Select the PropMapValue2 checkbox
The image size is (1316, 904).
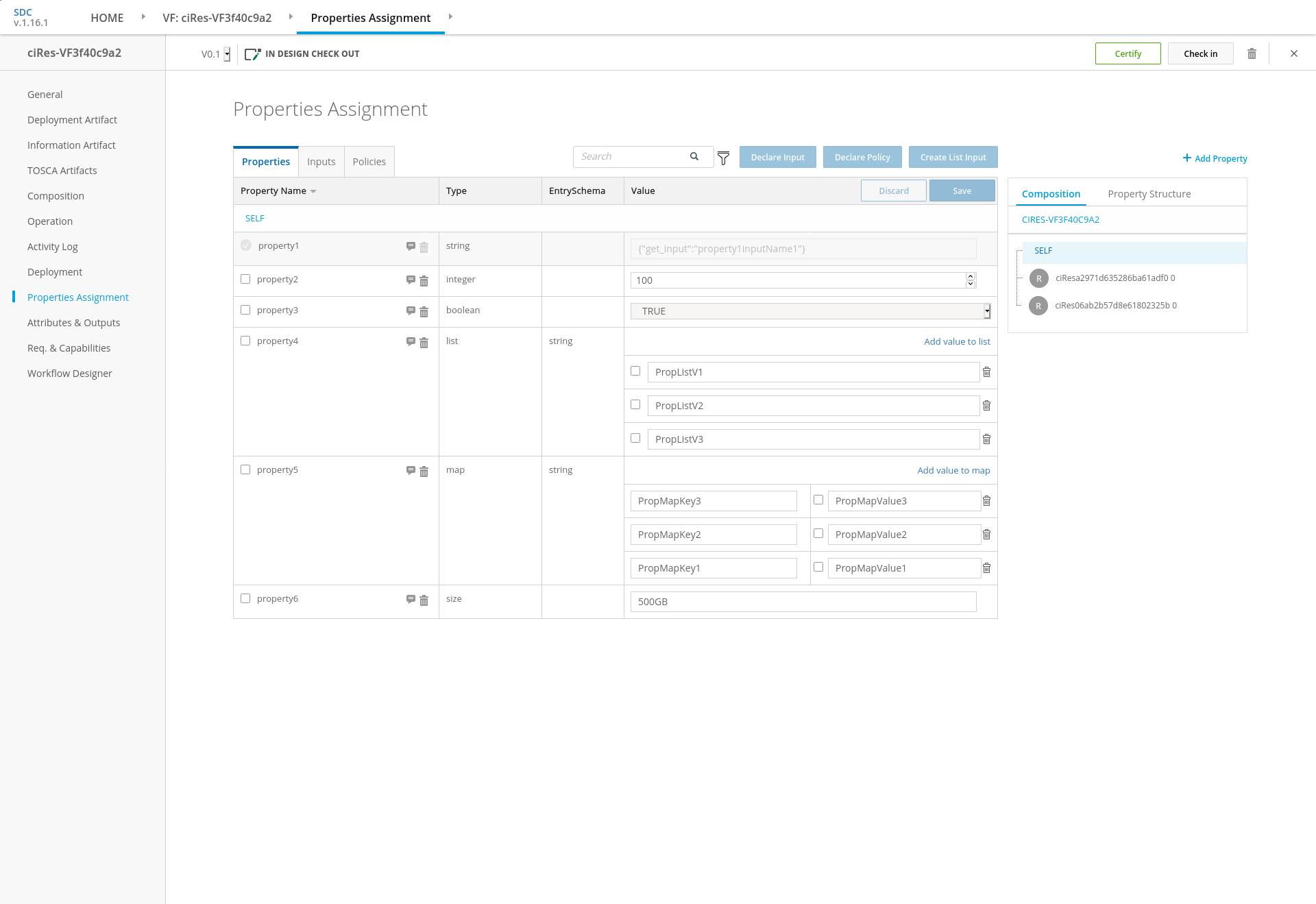pos(818,533)
